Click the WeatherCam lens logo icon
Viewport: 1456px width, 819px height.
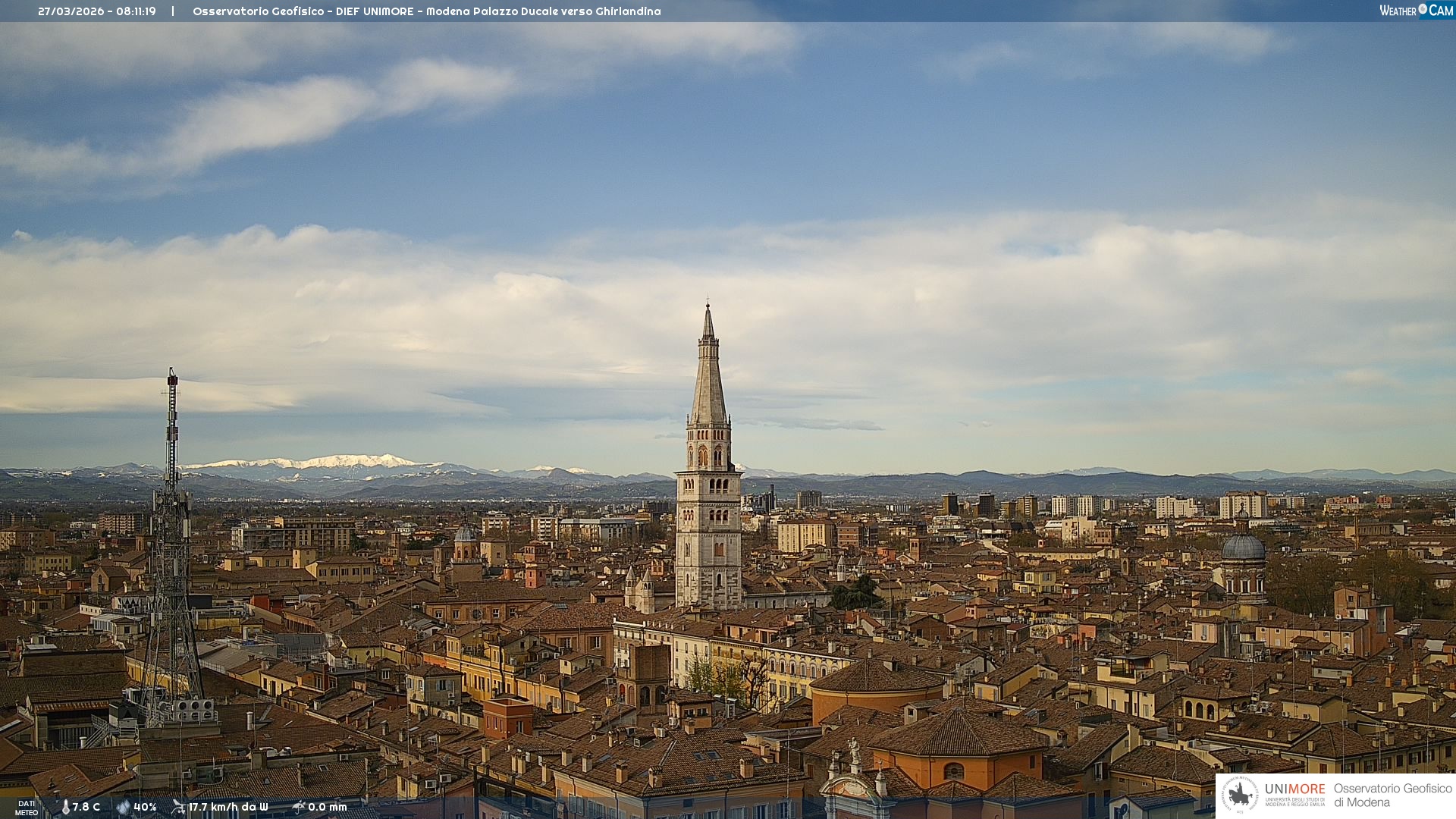coord(1423,9)
